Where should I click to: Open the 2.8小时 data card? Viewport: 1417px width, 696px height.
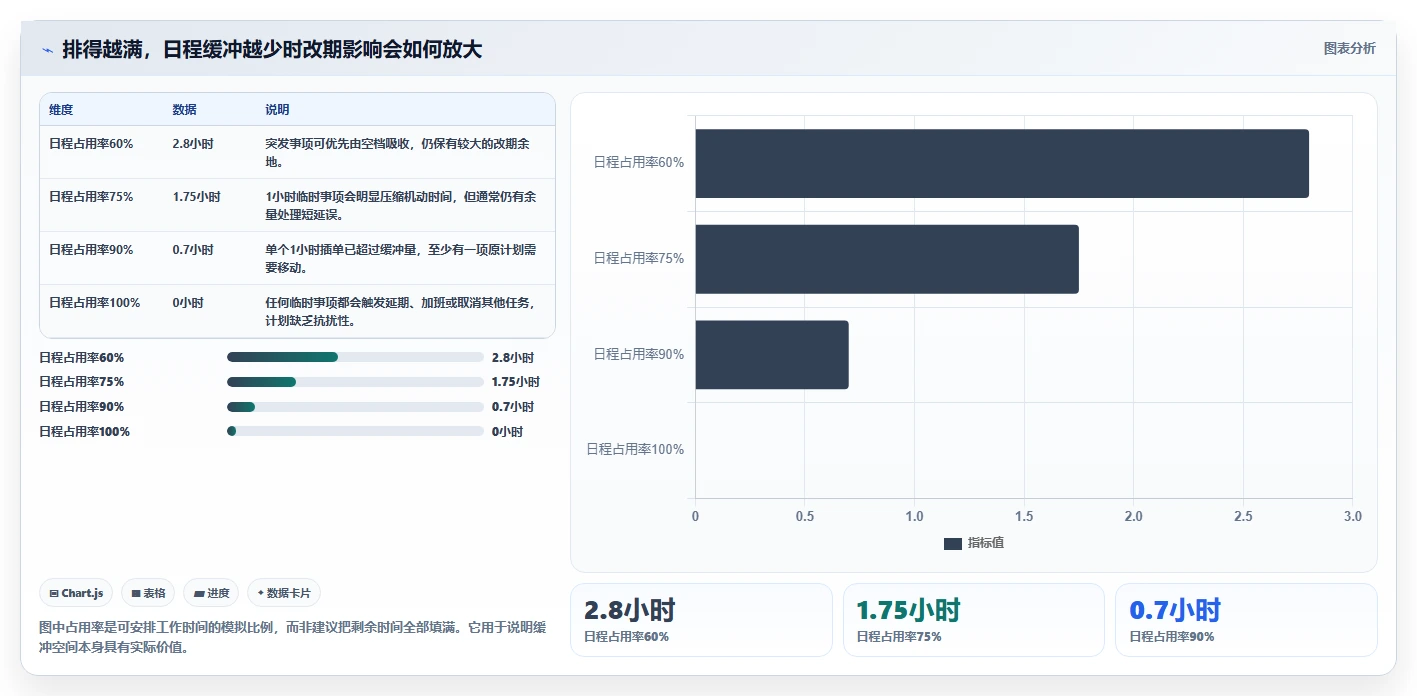click(x=701, y=620)
